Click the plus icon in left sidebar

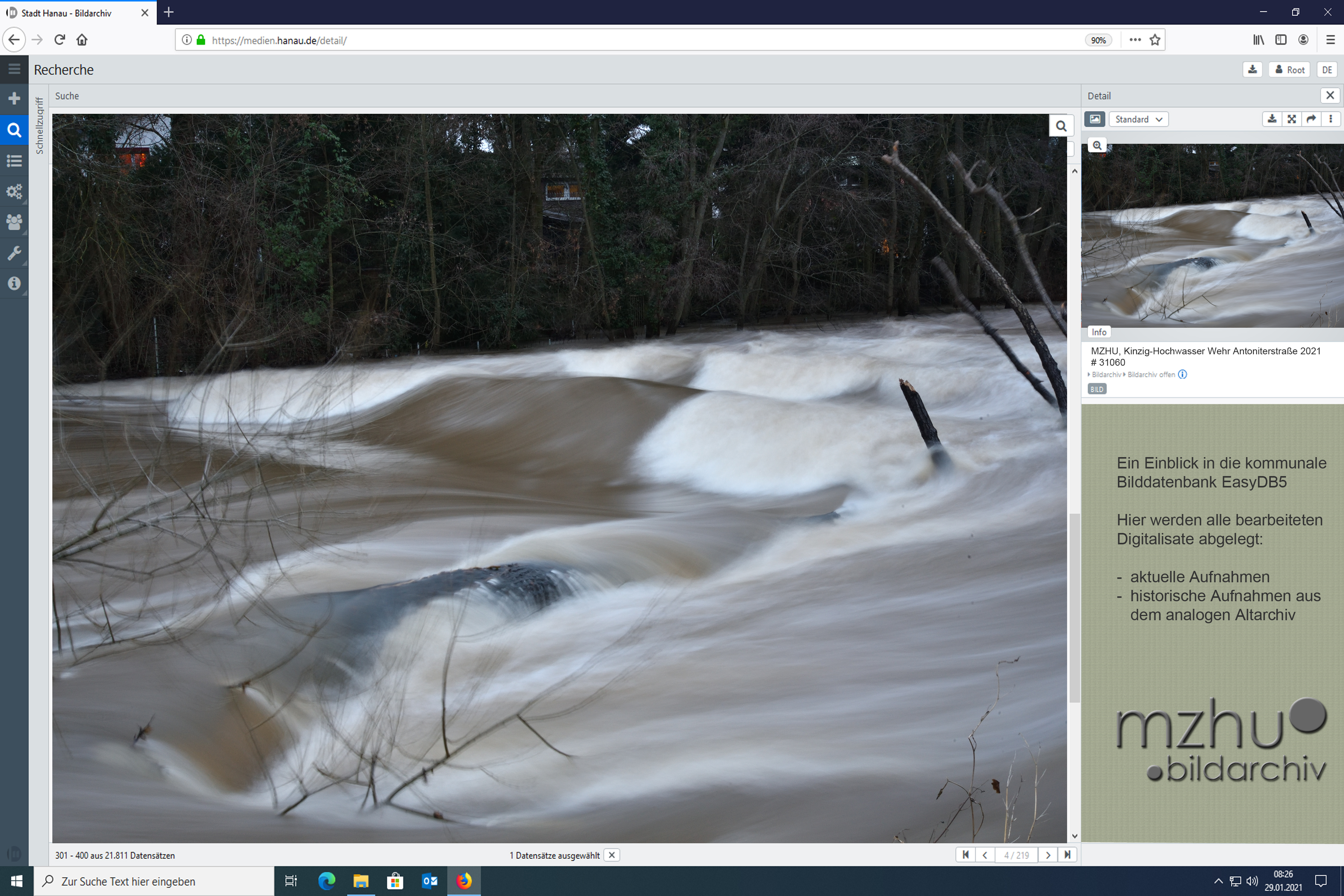click(14, 99)
